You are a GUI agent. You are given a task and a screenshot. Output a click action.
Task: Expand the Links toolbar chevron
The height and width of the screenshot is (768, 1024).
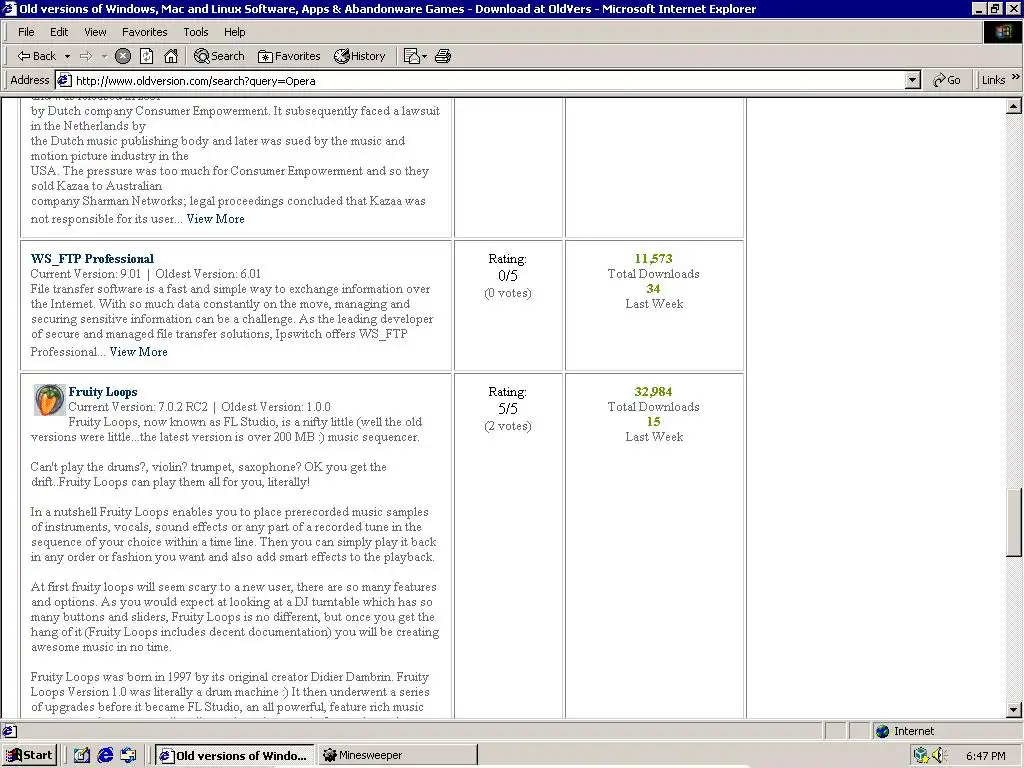[1016, 78]
